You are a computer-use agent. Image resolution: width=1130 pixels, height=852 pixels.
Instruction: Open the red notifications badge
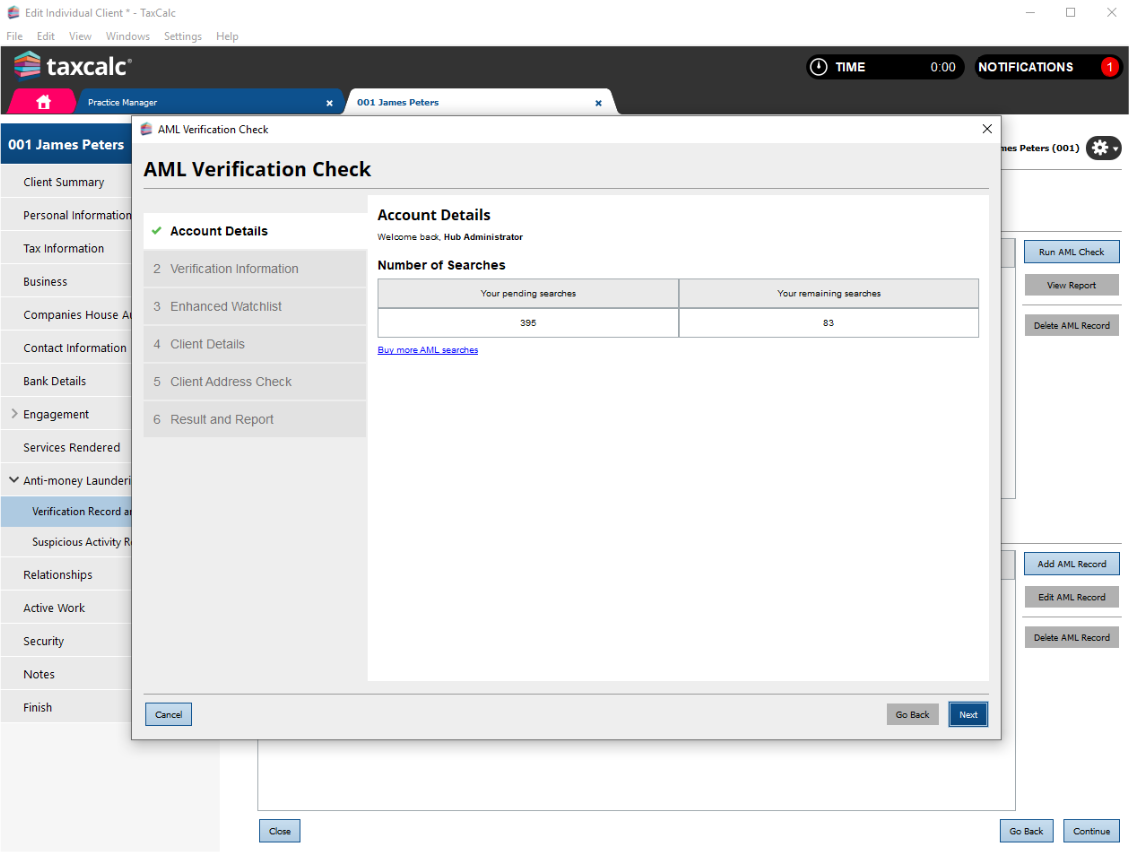pyautogui.click(x=1109, y=67)
